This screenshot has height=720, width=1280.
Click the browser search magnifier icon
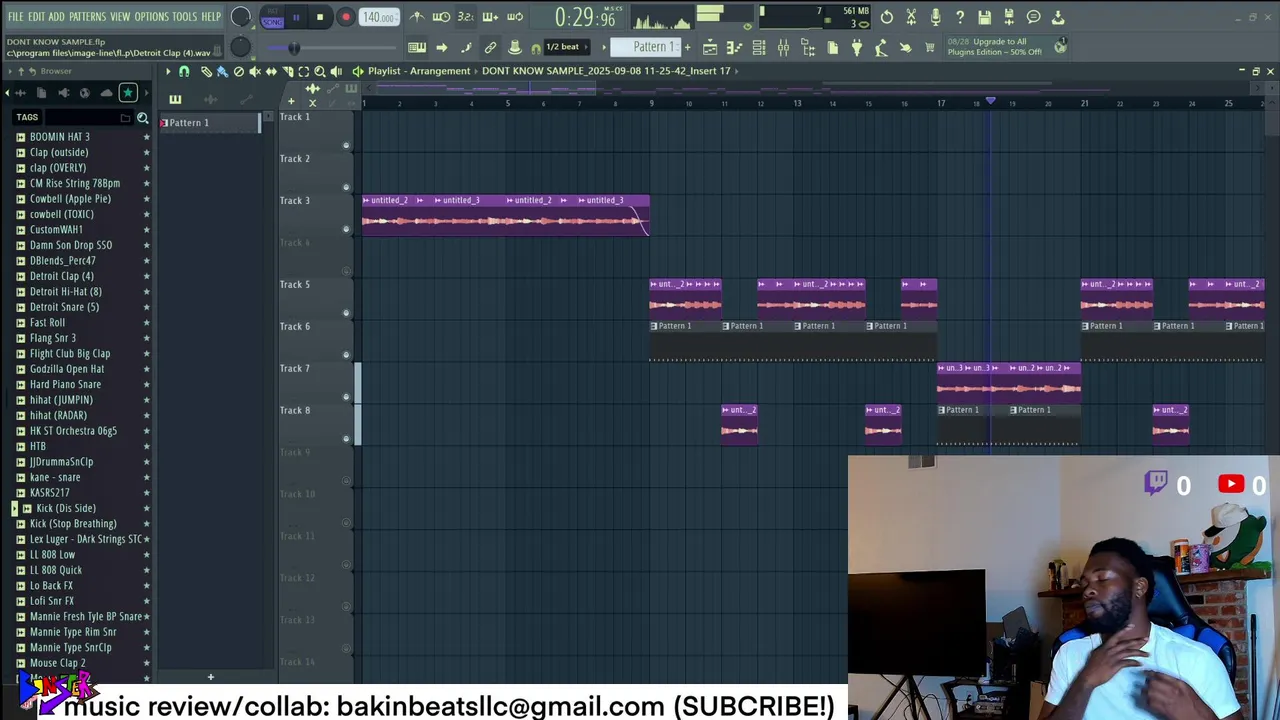coord(142,118)
